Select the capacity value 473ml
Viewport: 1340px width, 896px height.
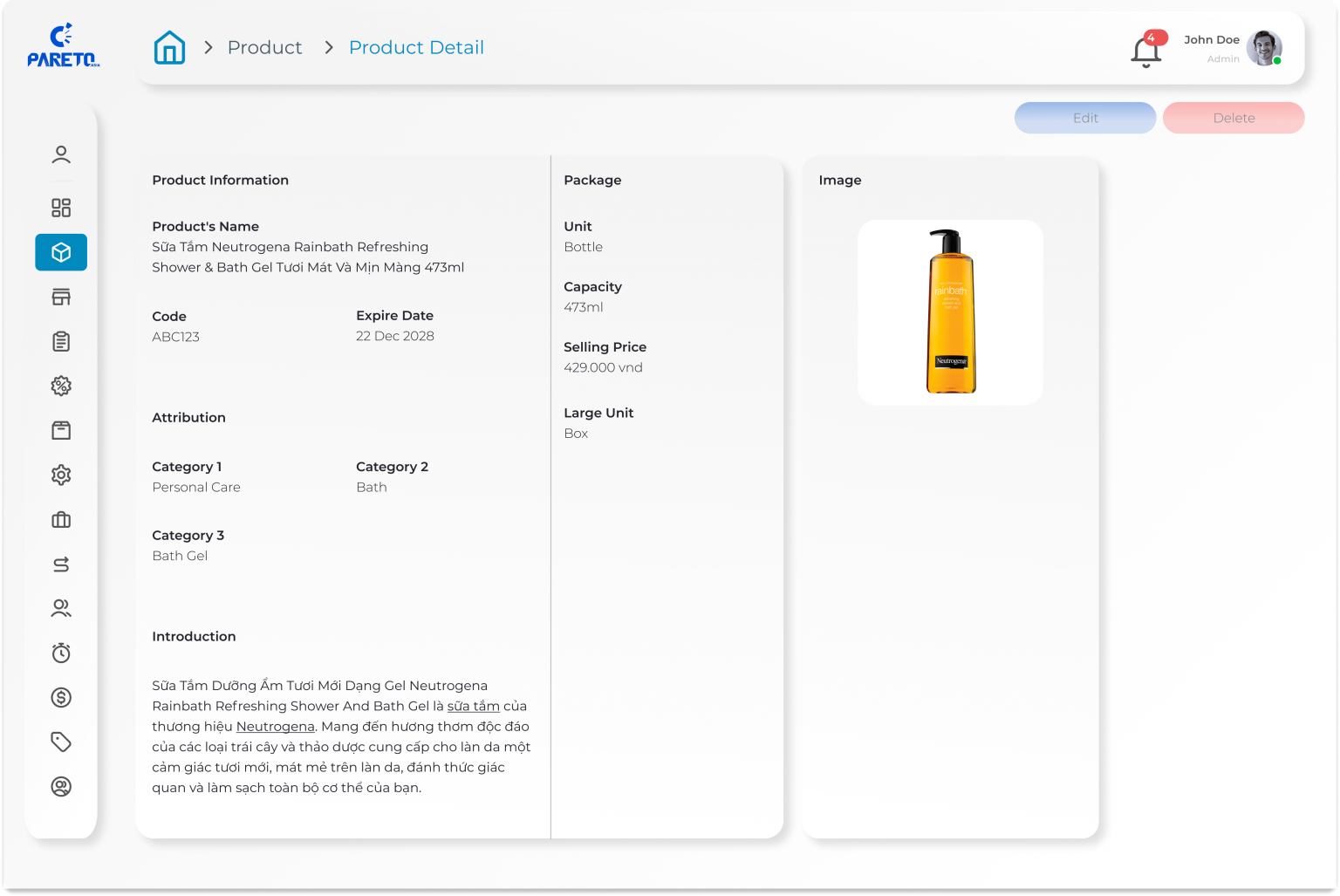pyautogui.click(x=583, y=307)
